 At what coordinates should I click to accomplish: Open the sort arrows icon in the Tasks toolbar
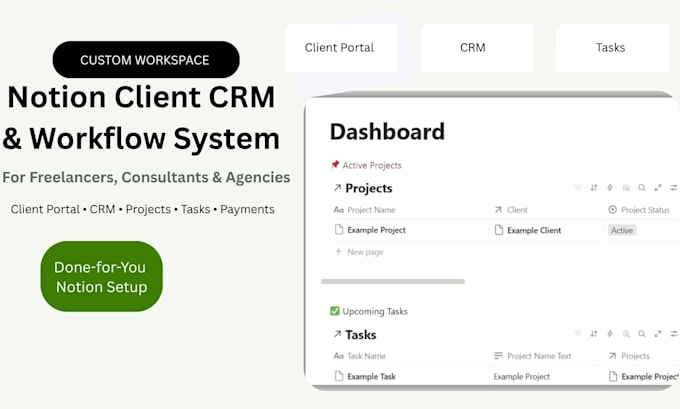coord(594,334)
